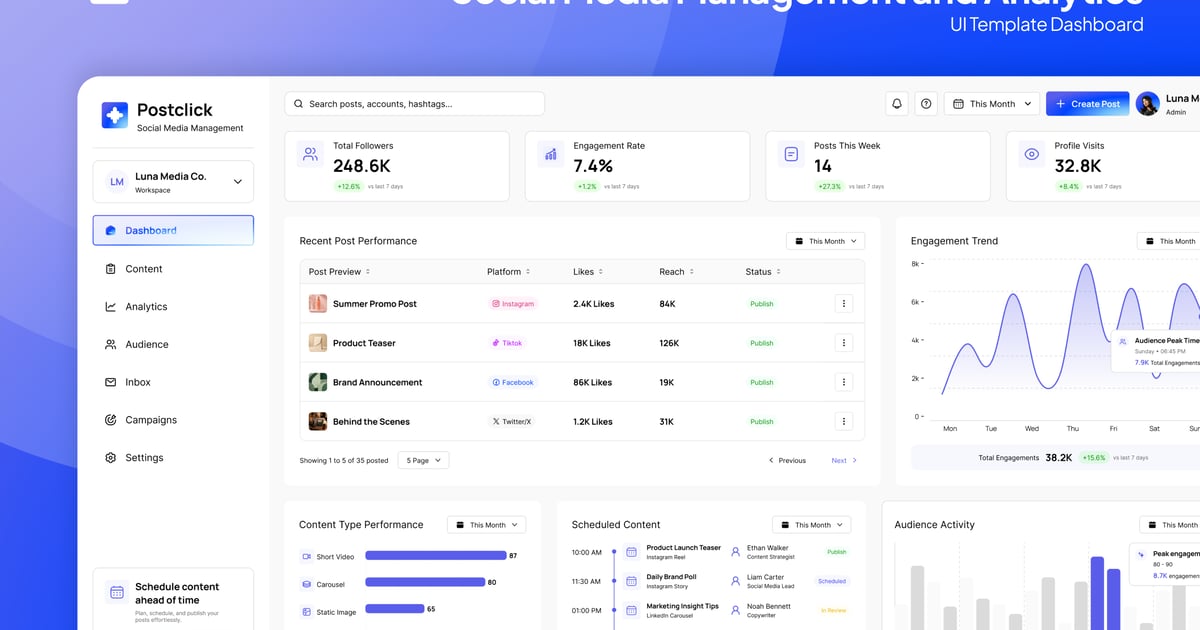Click the Postclick logo icon
This screenshot has height=630, width=1200.
click(115, 115)
